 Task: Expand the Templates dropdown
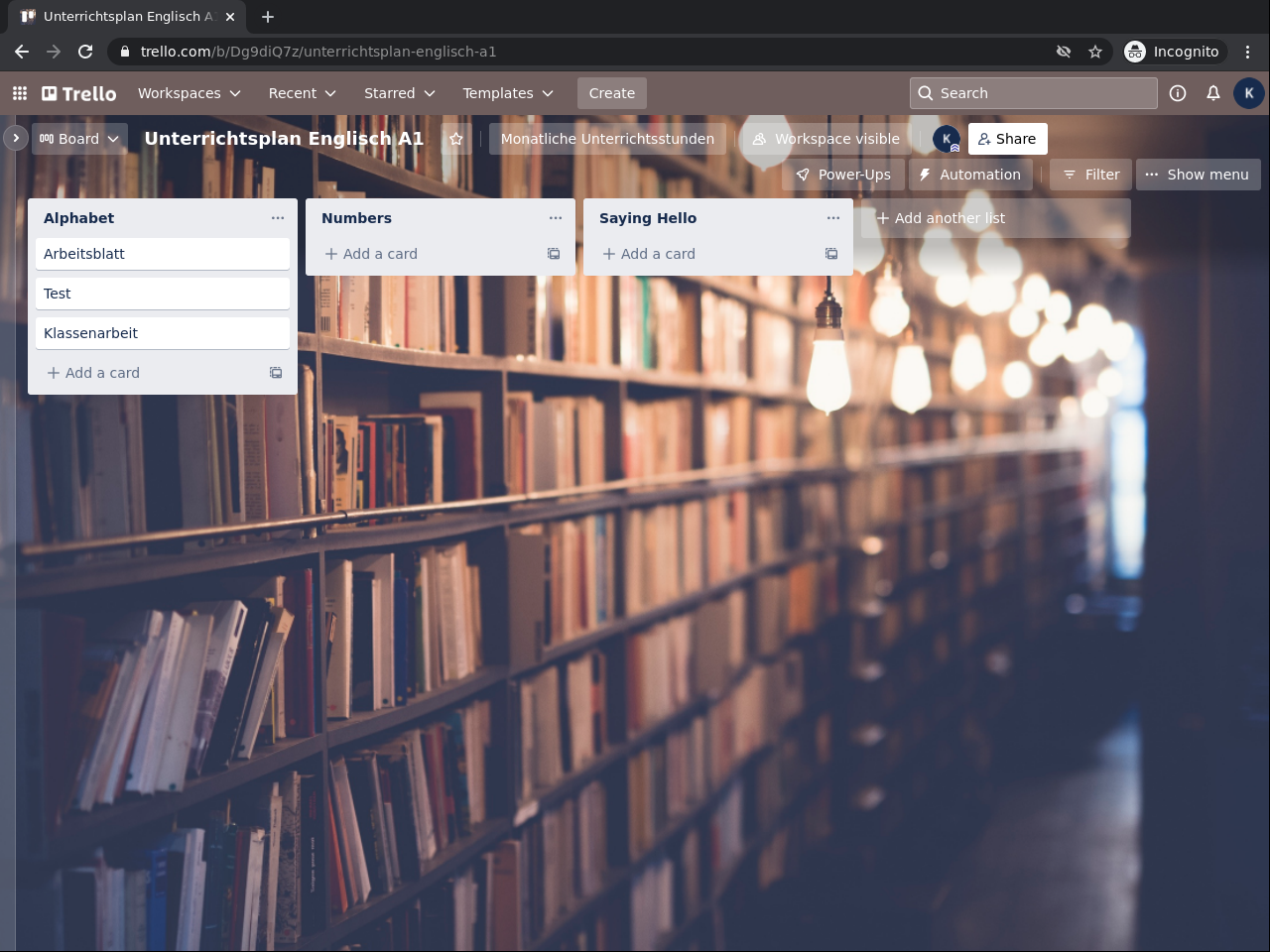(508, 93)
